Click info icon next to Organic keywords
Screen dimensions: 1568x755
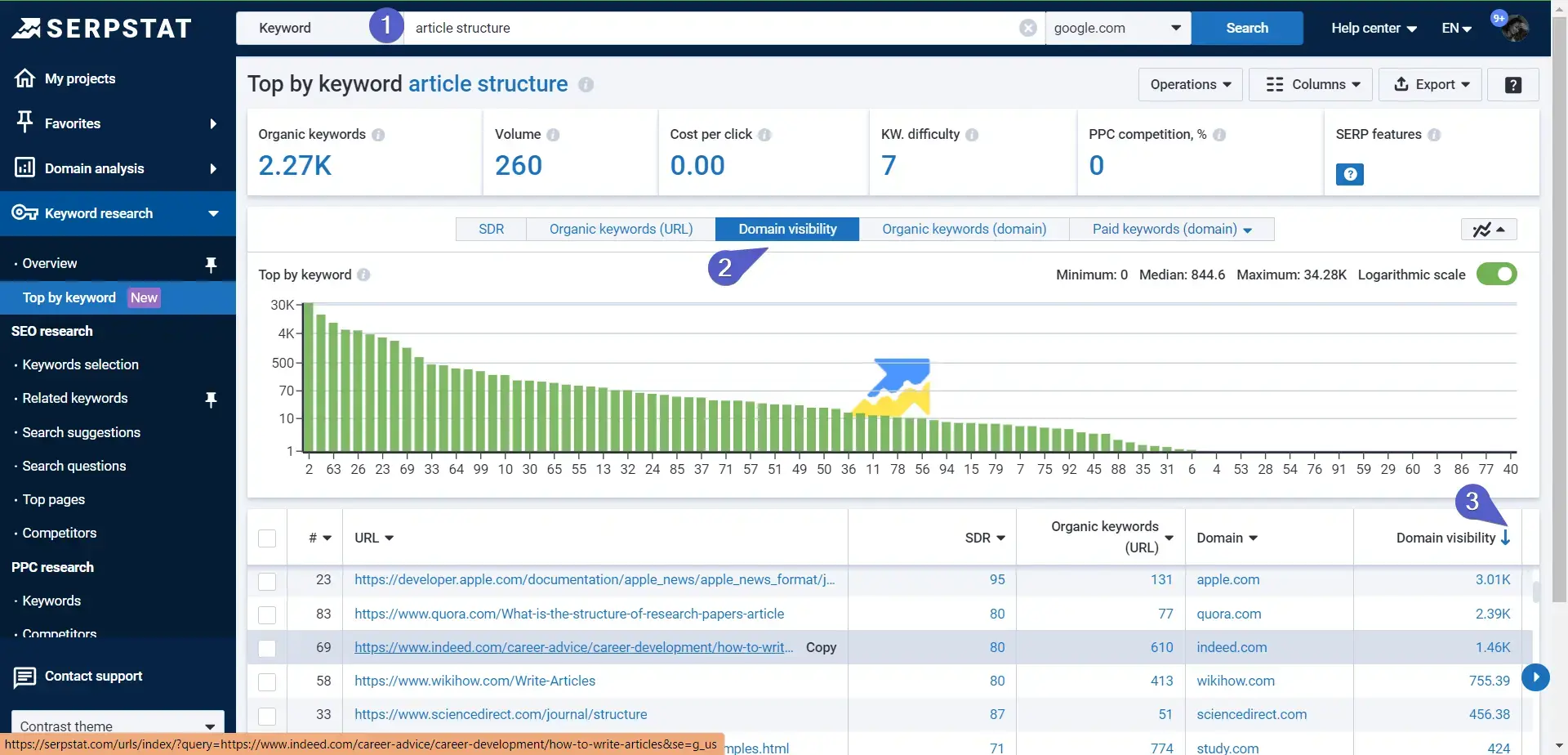click(378, 135)
